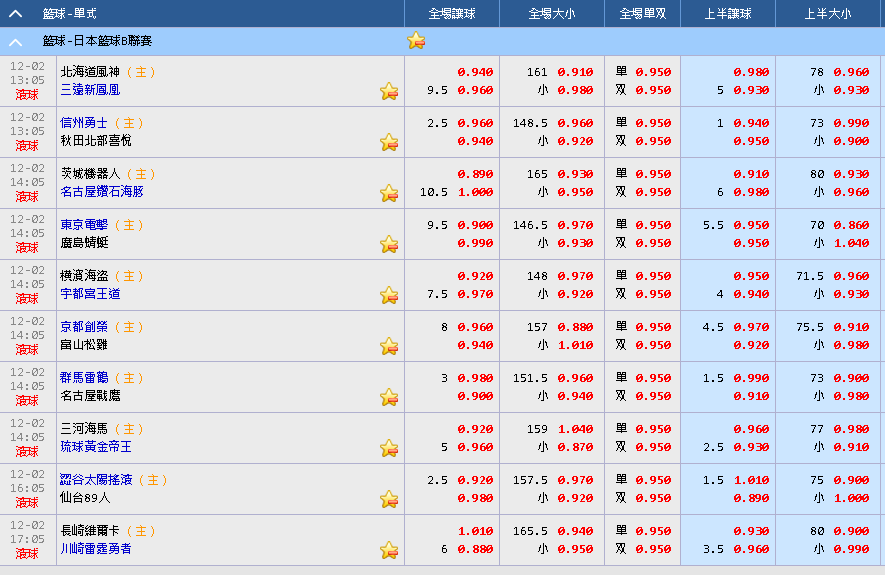Bet 川崎雷霆勇者 handicap 6 at 0.880
Viewport: 885px width, 575px height.
pyautogui.click(x=475, y=549)
